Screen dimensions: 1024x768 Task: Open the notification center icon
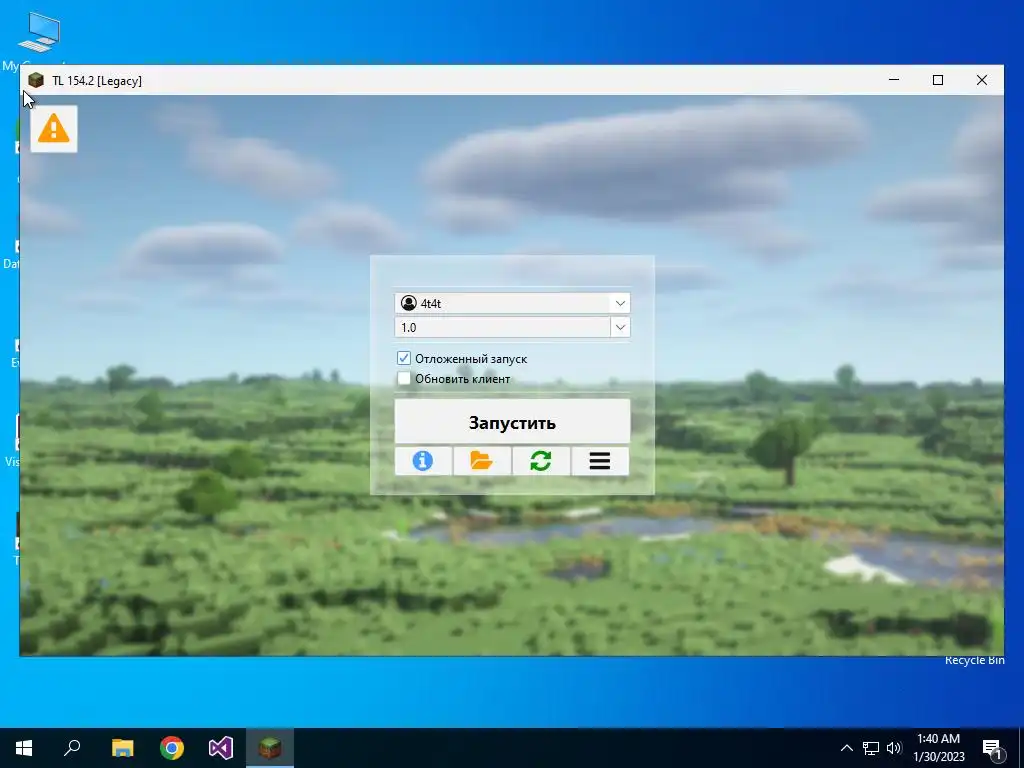click(x=993, y=748)
